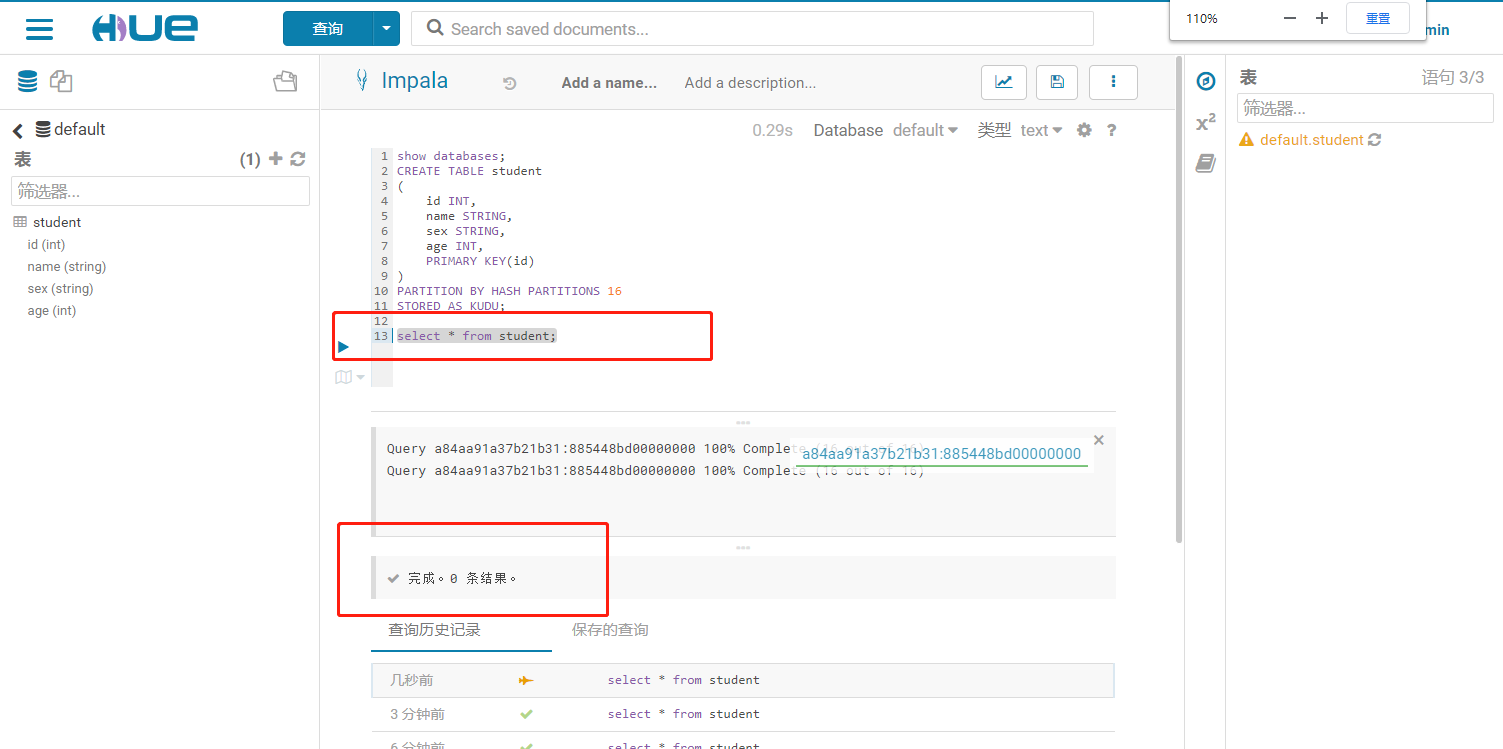Refresh default.student in assist panel

click(x=1375, y=140)
